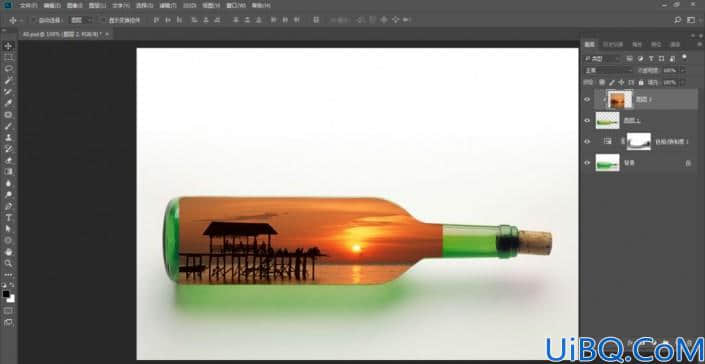Lock layer position
705x364 pixels.
pos(621,83)
